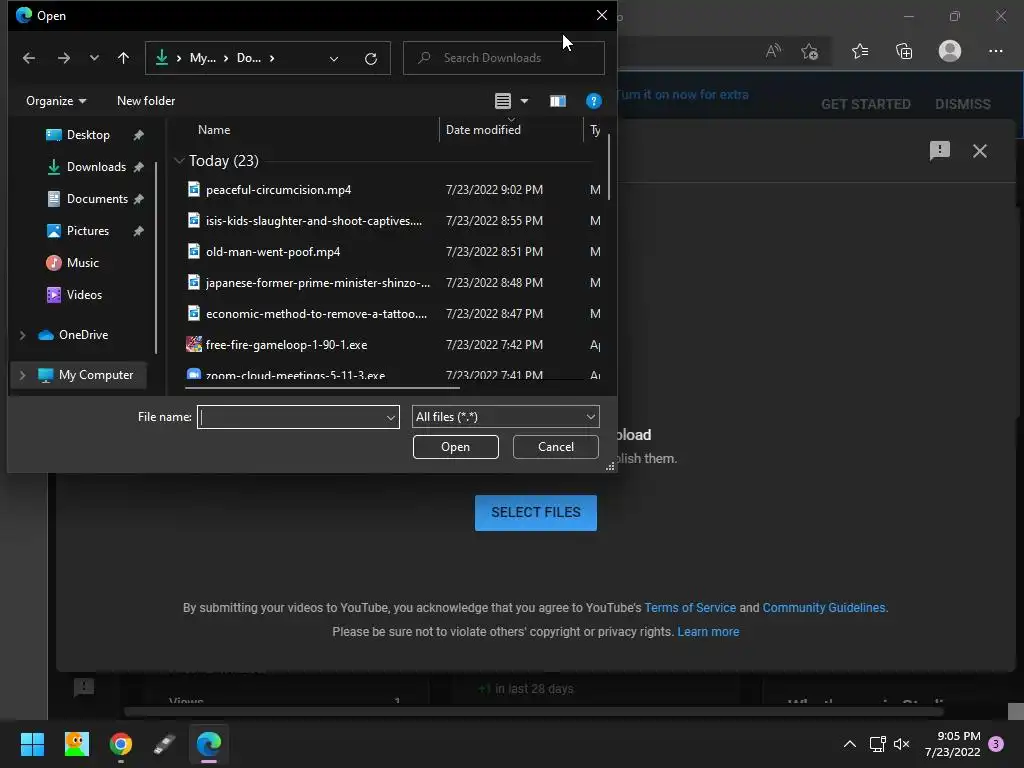The width and height of the screenshot is (1024, 768).
Task: Select Documents in the navigation pane
Action: [97, 199]
